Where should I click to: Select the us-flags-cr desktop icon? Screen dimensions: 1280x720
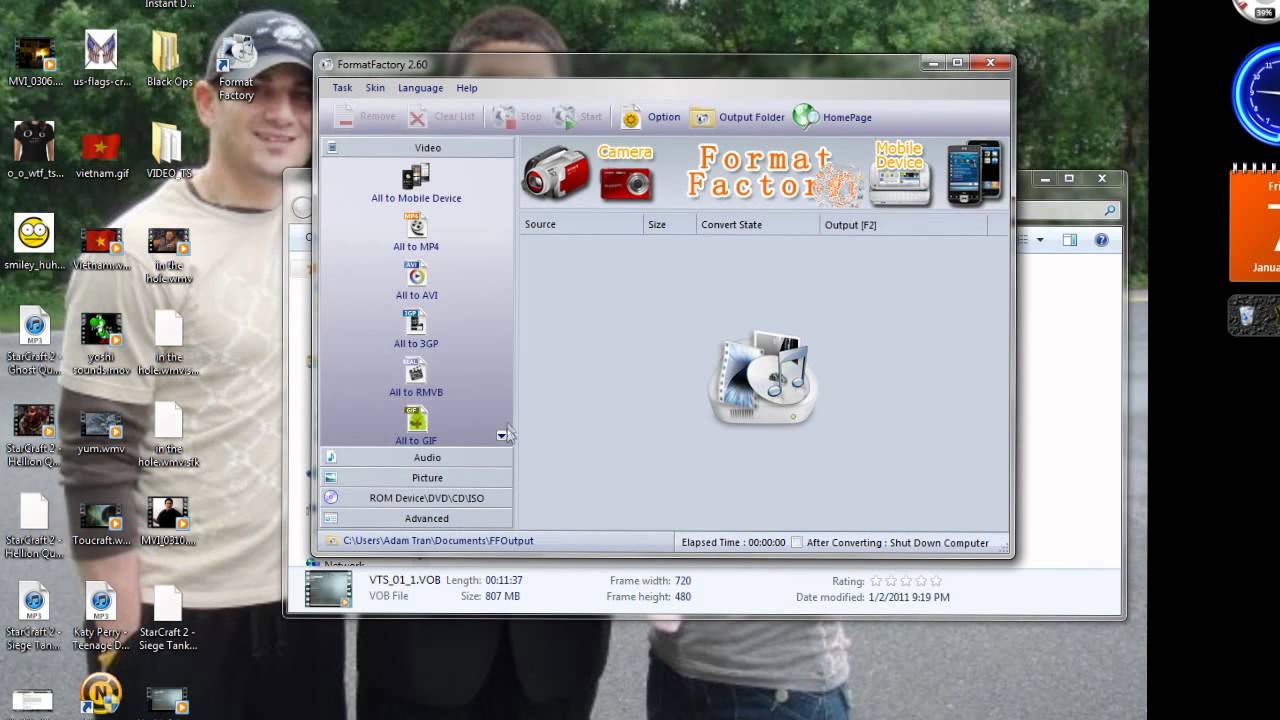coord(101,60)
